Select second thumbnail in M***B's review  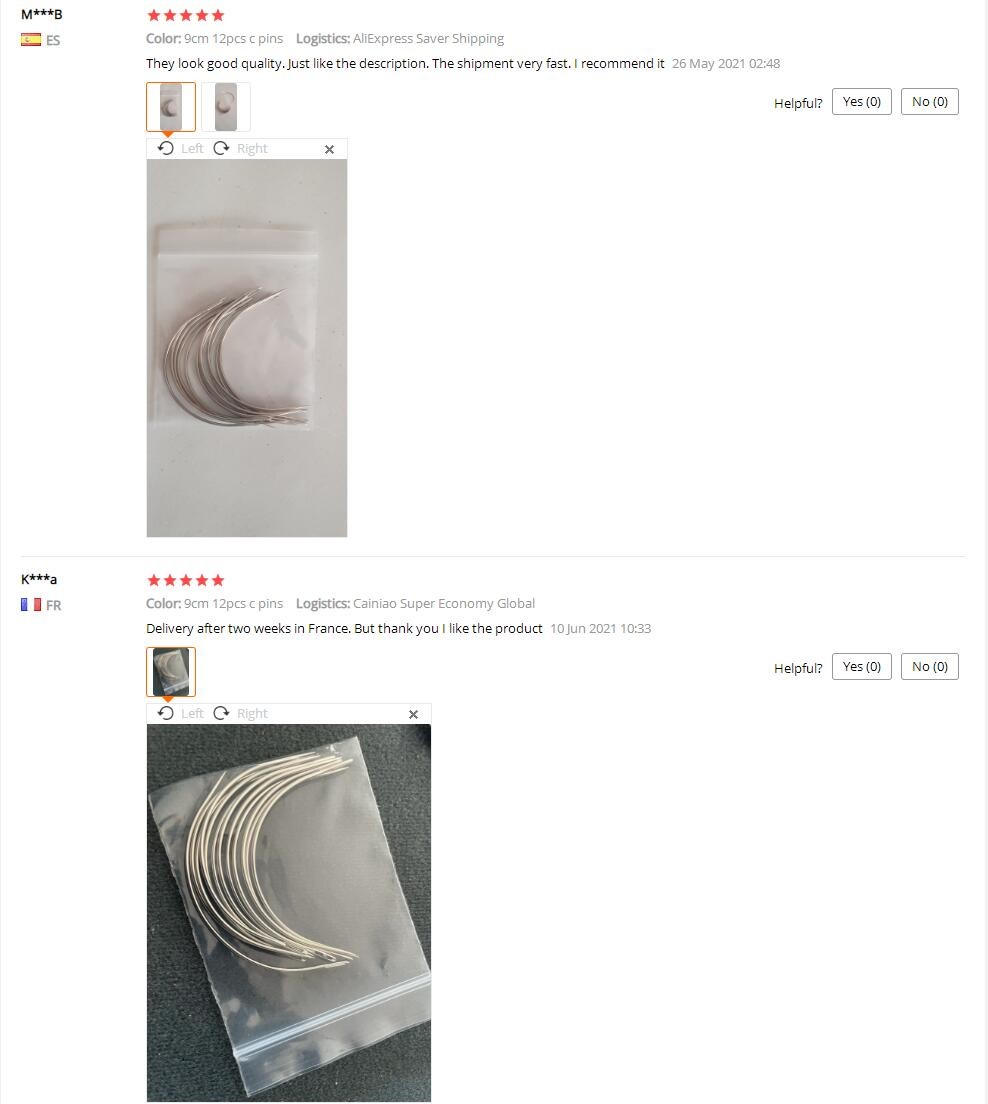point(226,107)
